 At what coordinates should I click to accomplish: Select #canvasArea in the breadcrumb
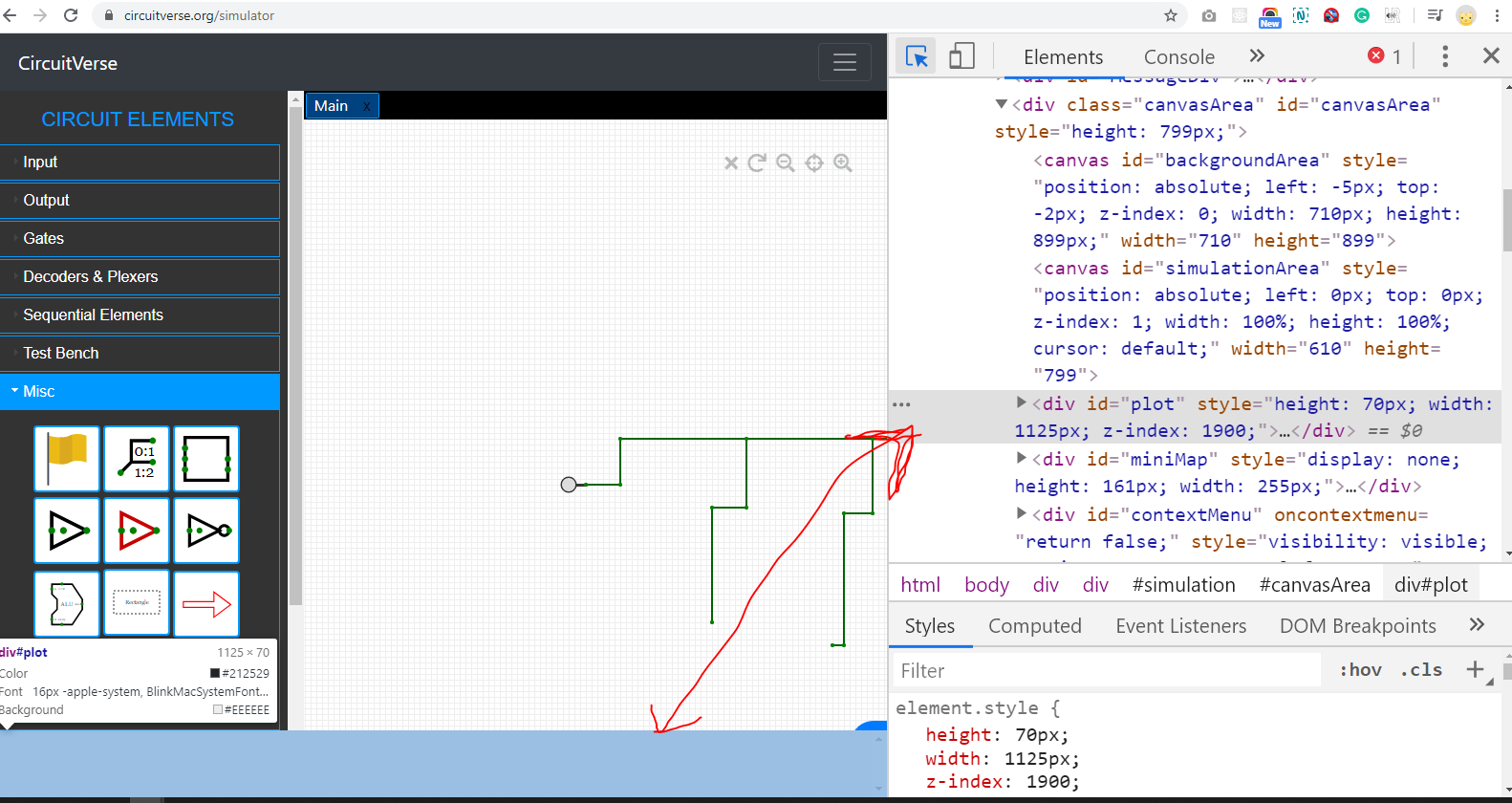(1314, 585)
